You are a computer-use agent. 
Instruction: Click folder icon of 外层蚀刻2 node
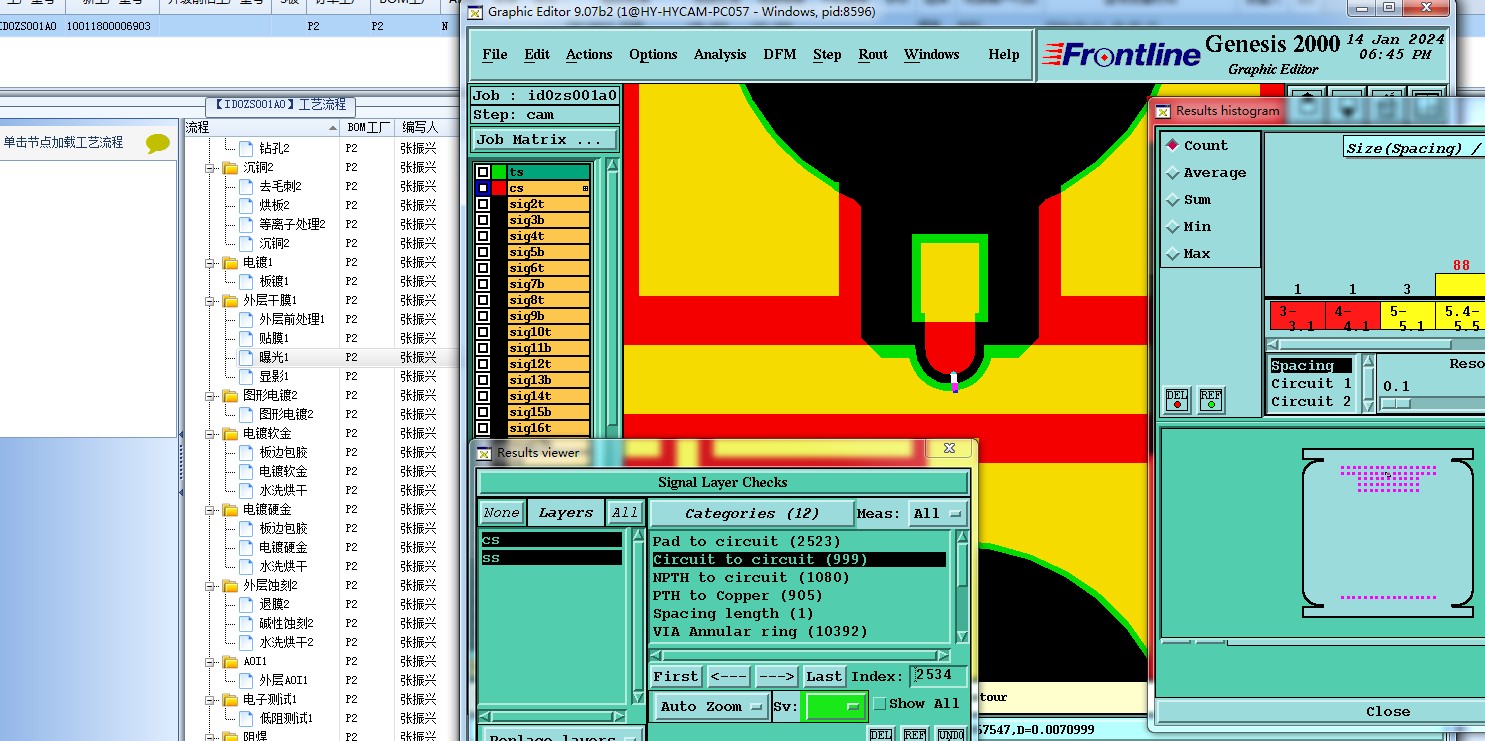click(231, 585)
